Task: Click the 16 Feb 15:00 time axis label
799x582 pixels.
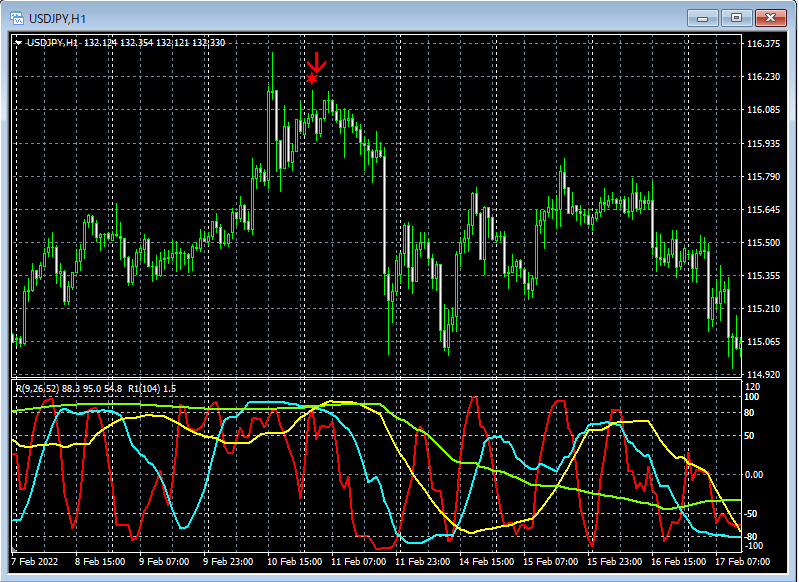Action: [x=678, y=562]
